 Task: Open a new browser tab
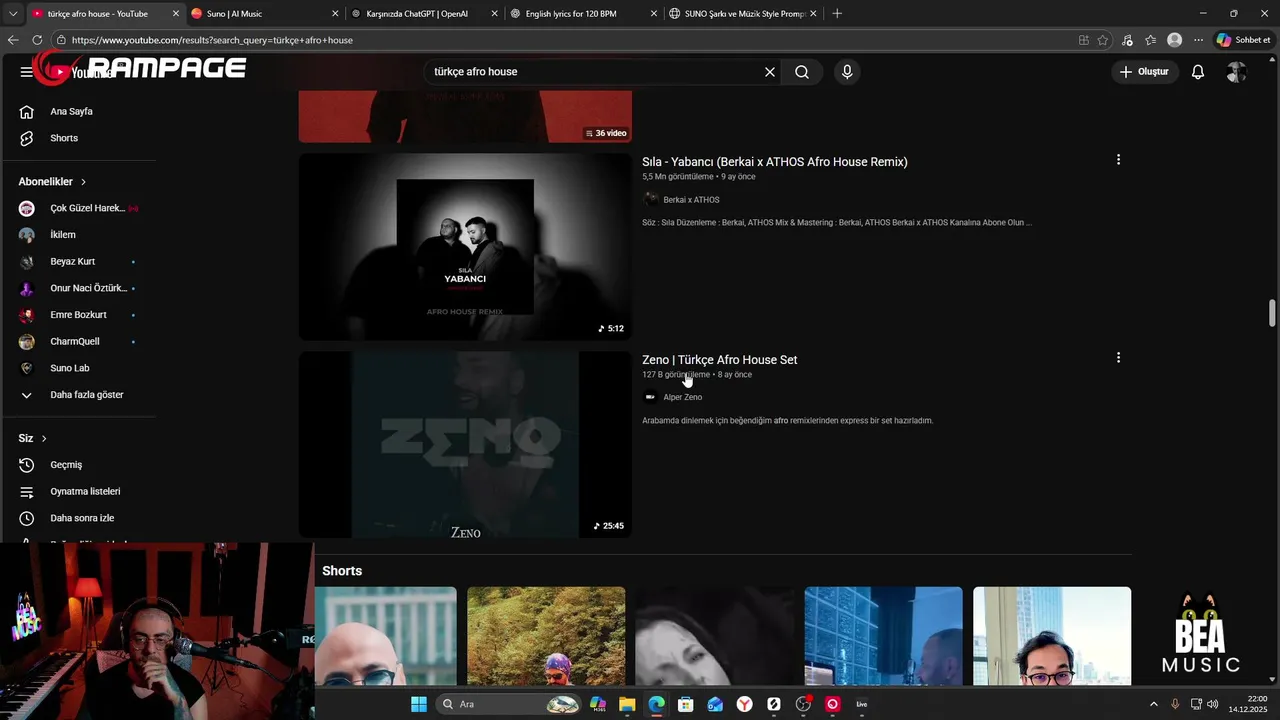pyautogui.click(x=837, y=14)
